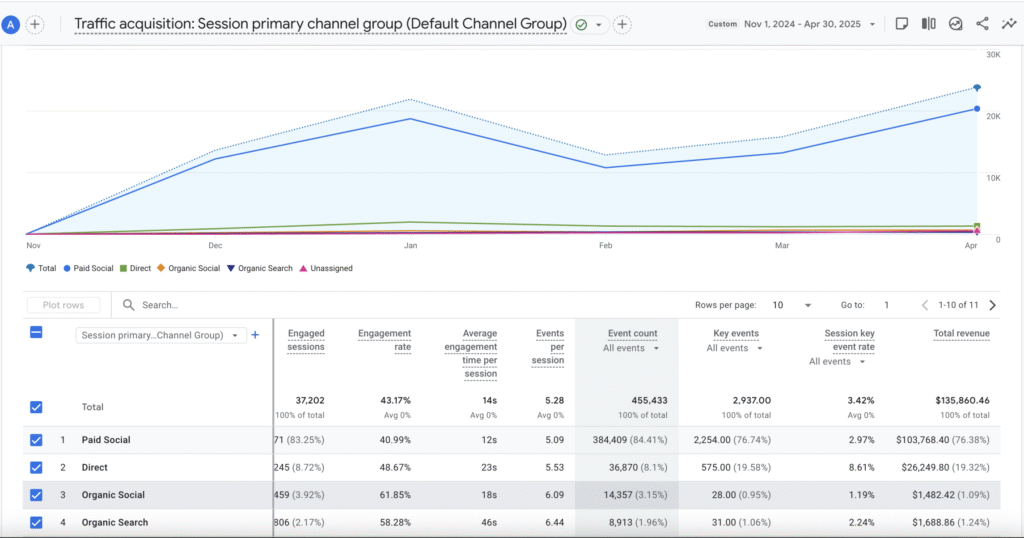Go to next page of table rows

(992, 305)
